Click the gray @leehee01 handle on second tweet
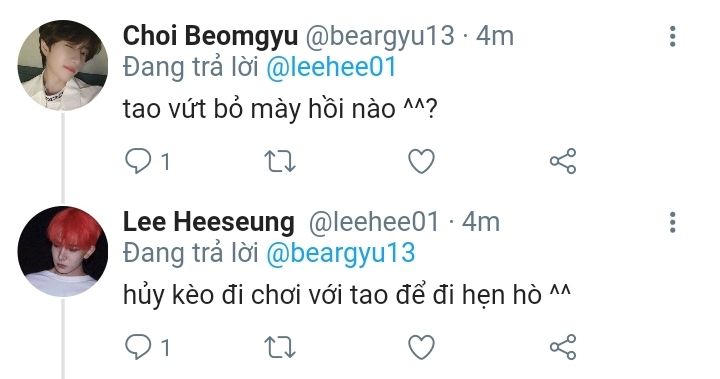Screen dimensions: 720x379 tap(374, 222)
